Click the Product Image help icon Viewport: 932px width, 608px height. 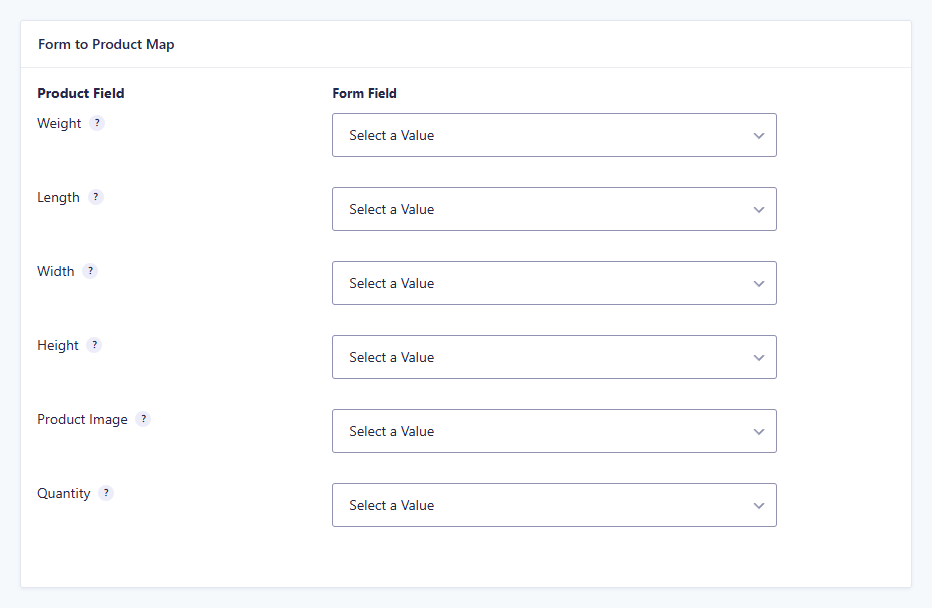coord(143,419)
